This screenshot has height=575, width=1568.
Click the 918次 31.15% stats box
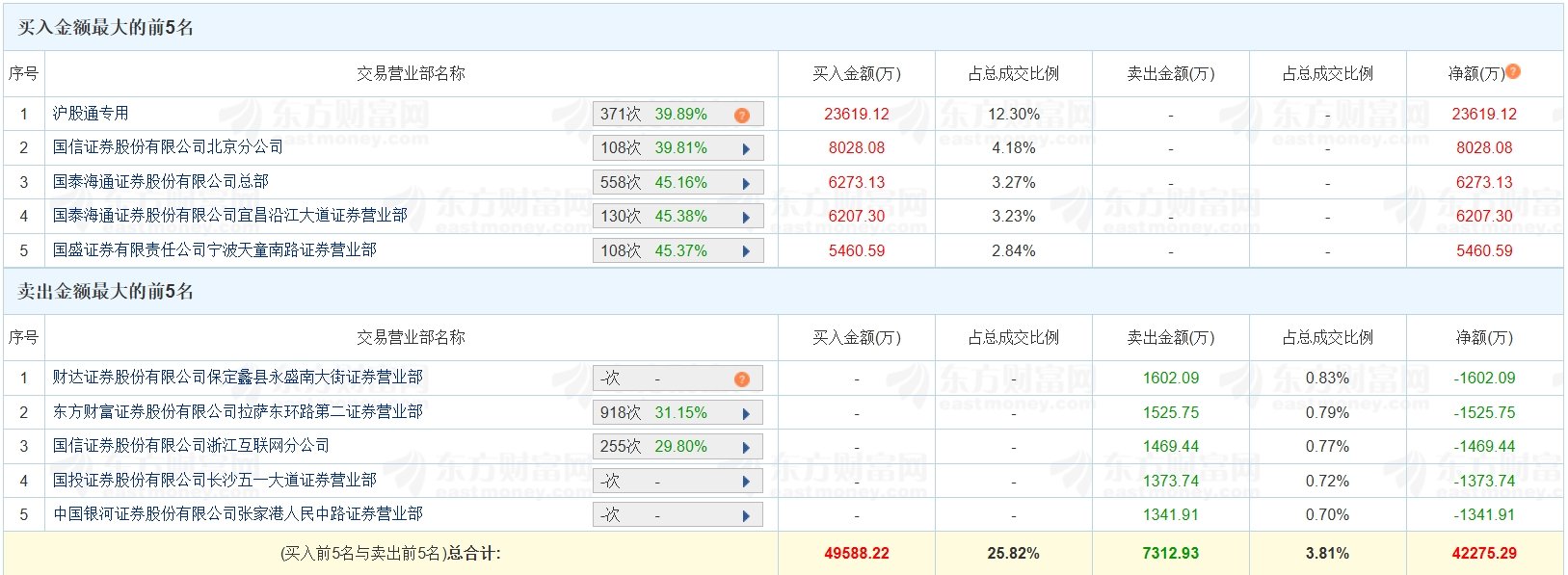coord(678,412)
